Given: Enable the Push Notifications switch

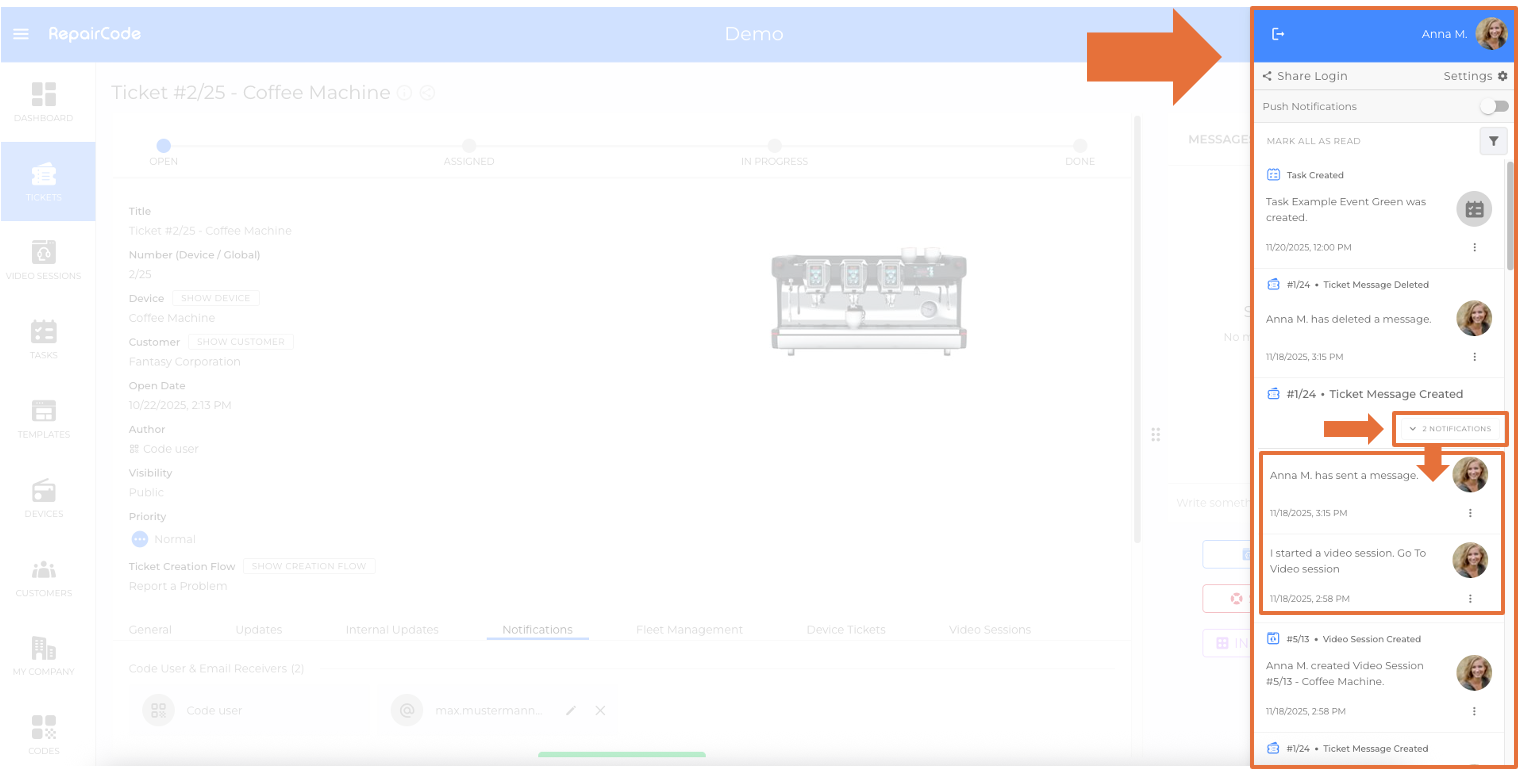Looking at the screenshot, I should (x=1494, y=106).
